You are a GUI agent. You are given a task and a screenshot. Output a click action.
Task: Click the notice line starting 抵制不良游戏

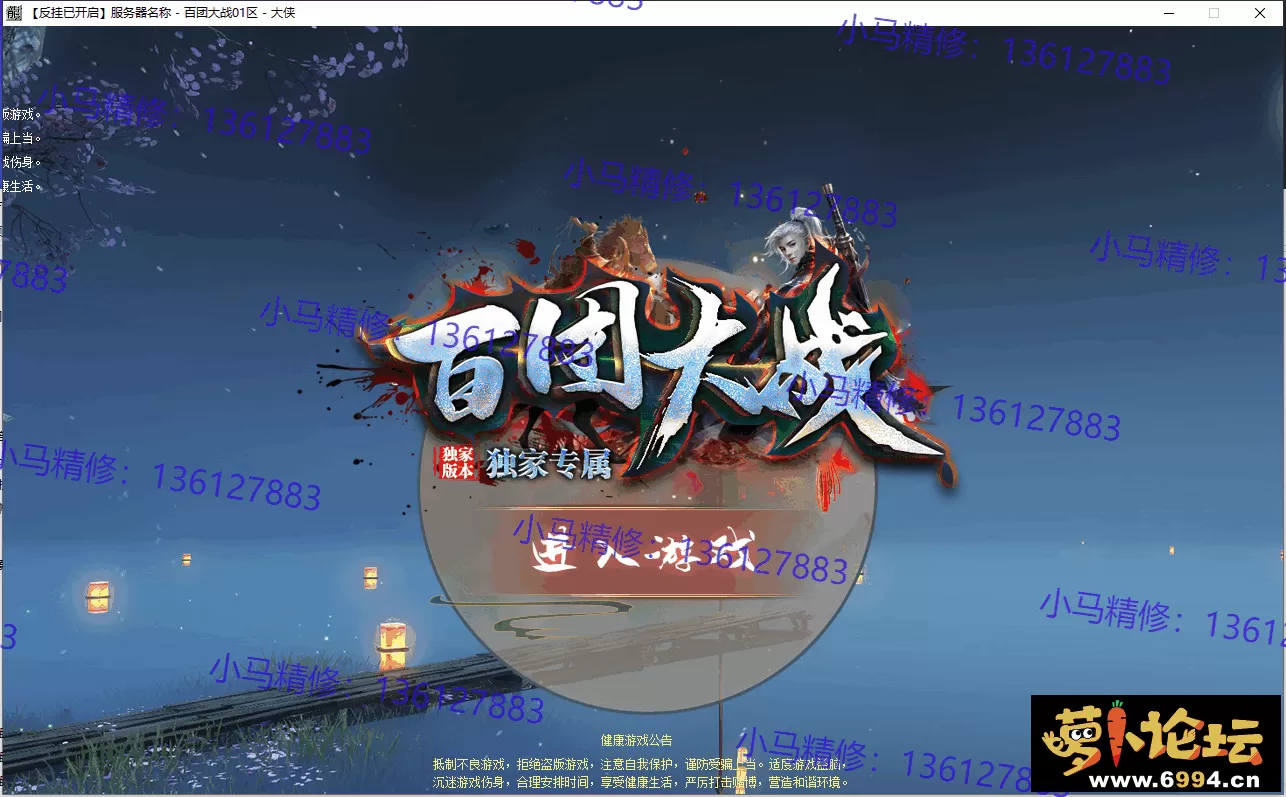pos(640,764)
